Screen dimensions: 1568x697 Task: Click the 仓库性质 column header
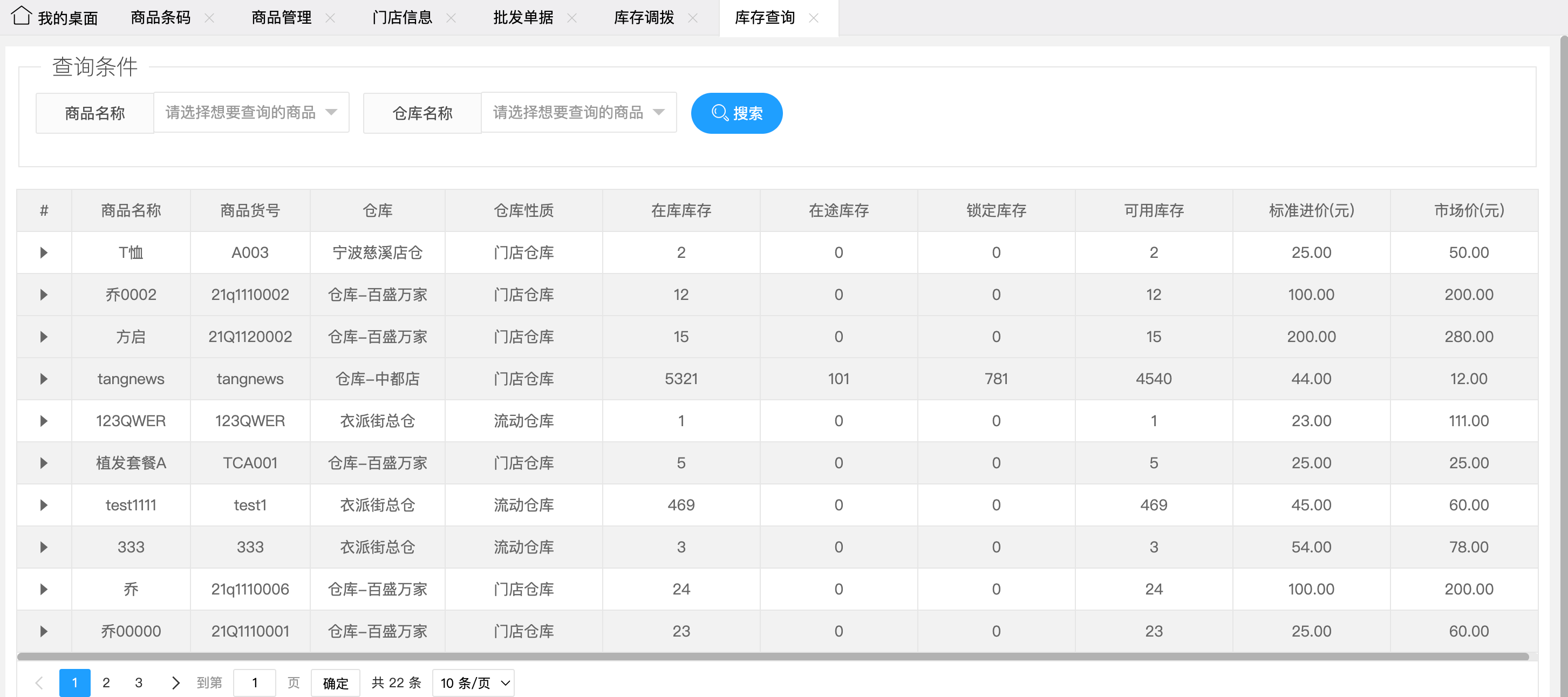(523, 210)
